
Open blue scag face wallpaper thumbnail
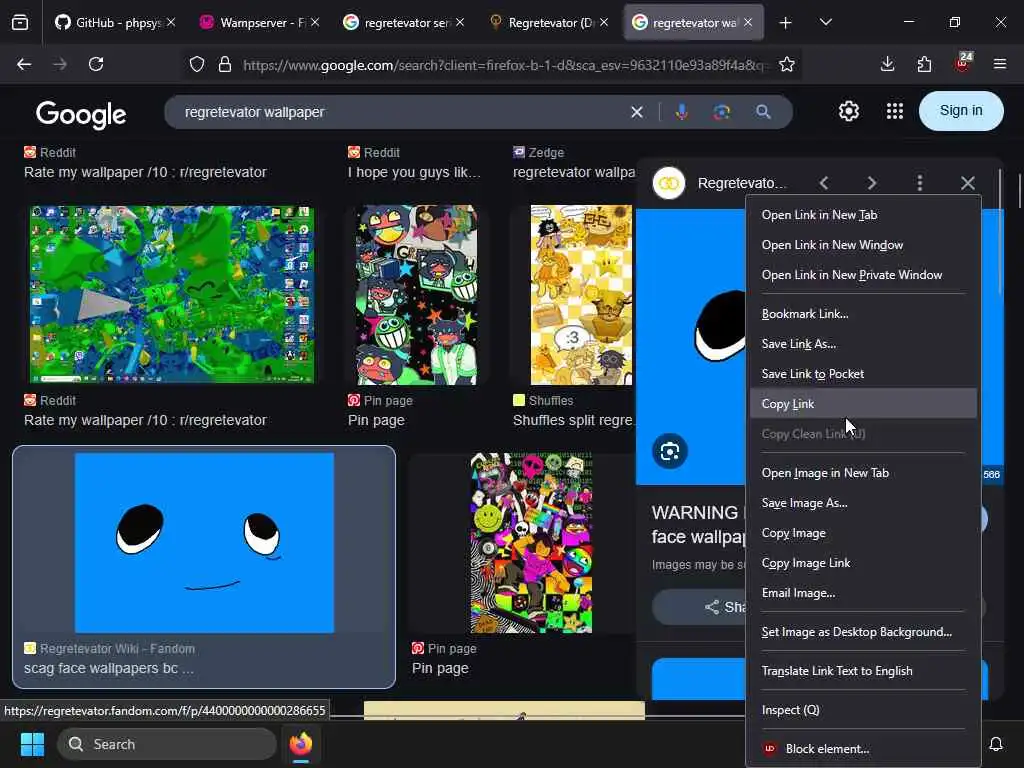pyautogui.click(x=204, y=543)
